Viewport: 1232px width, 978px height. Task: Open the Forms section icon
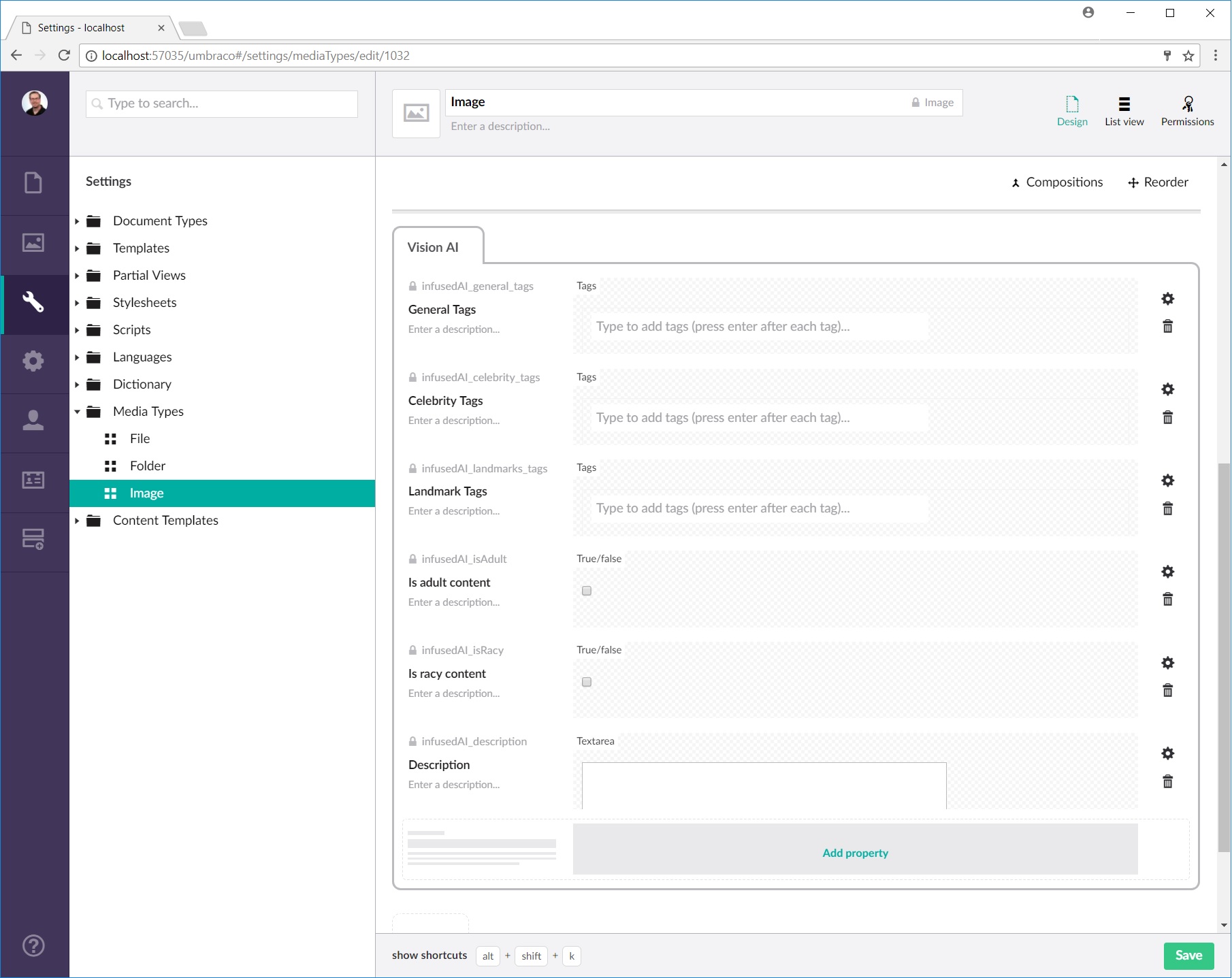click(33, 540)
